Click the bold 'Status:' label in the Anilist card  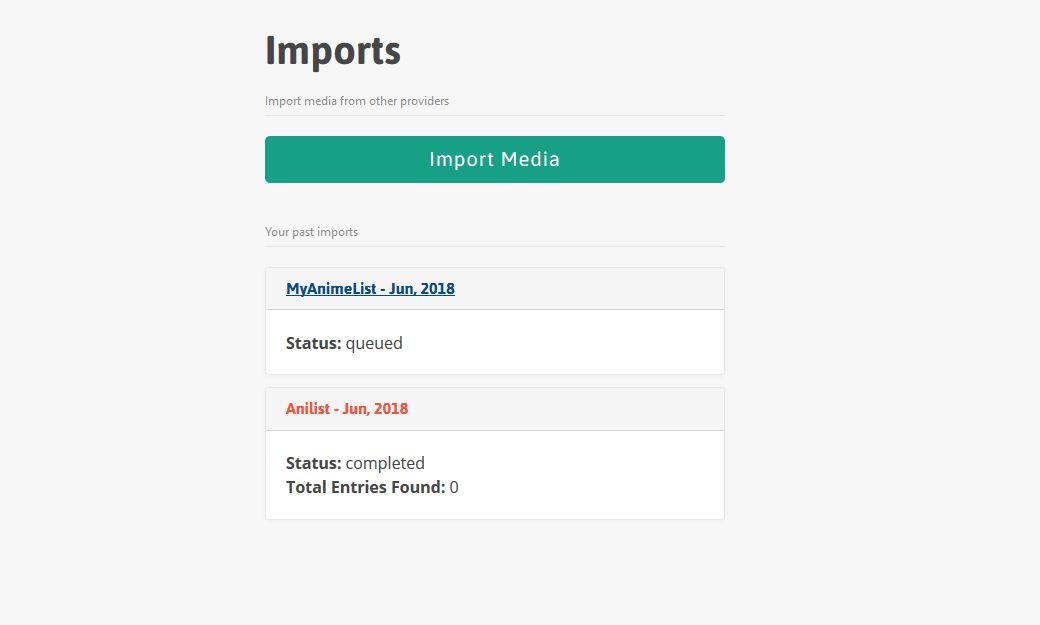313,463
